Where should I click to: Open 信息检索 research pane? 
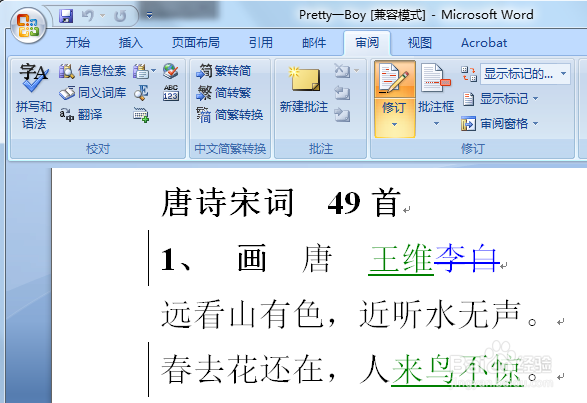93,71
